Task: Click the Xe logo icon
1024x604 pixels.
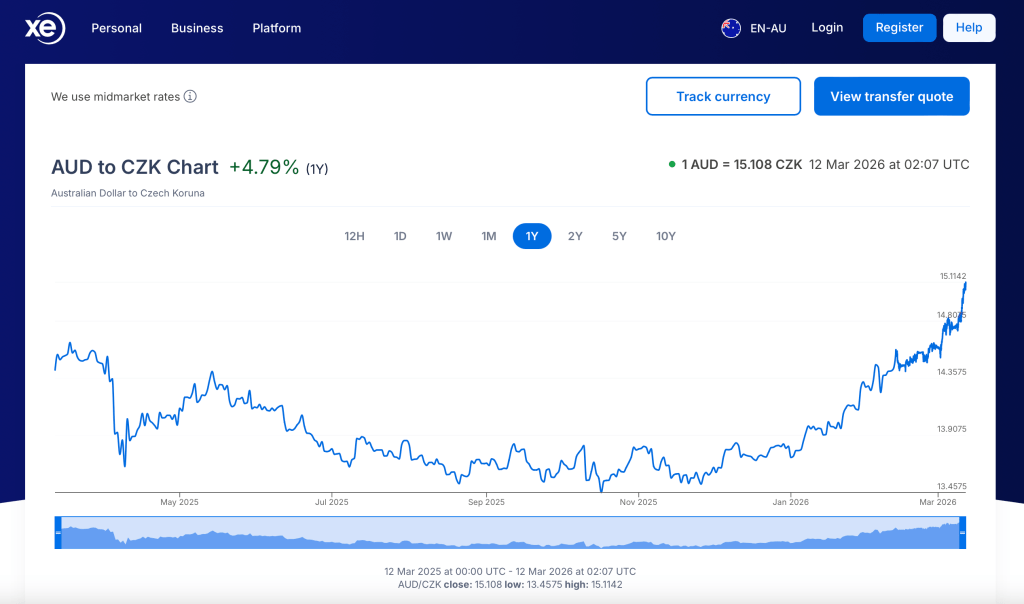Action: (45, 28)
